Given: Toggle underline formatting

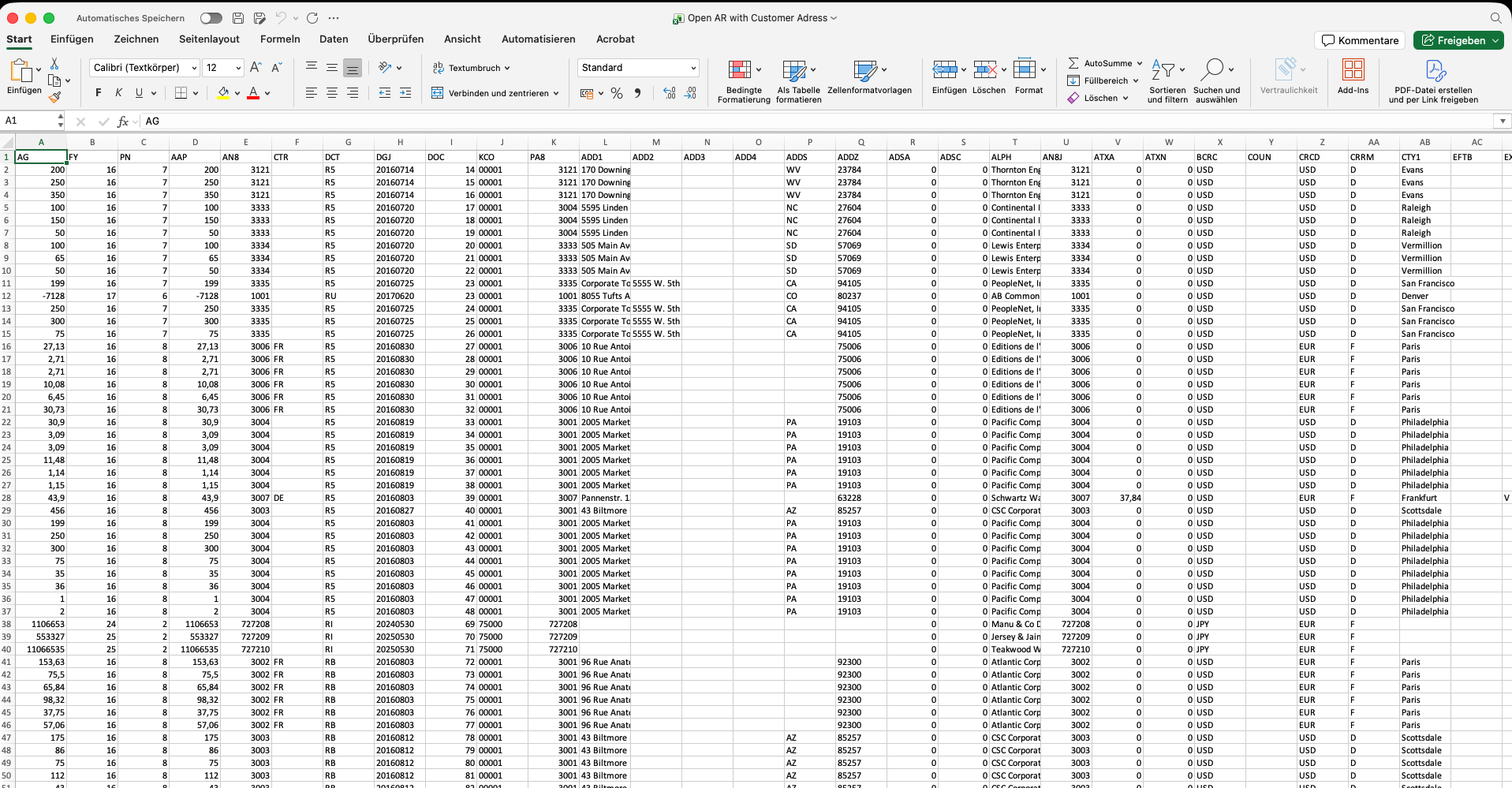Looking at the screenshot, I should [139, 93].
